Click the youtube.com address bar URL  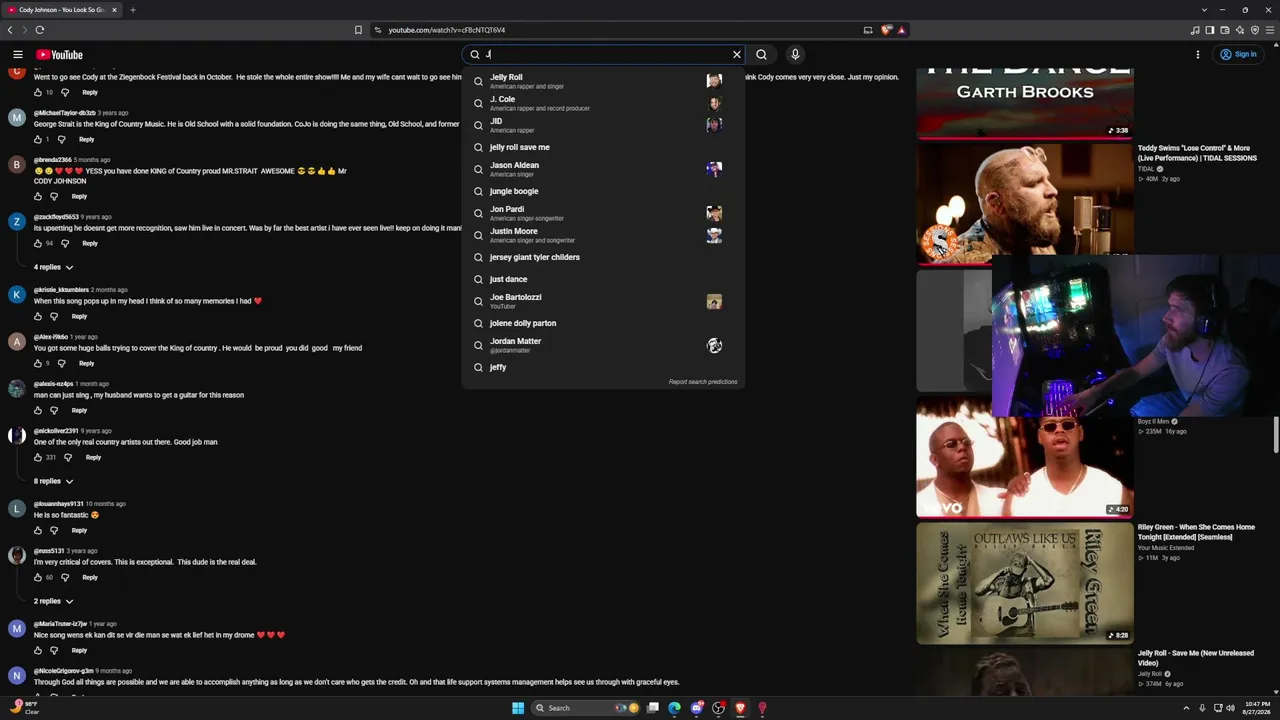(446, 30)
